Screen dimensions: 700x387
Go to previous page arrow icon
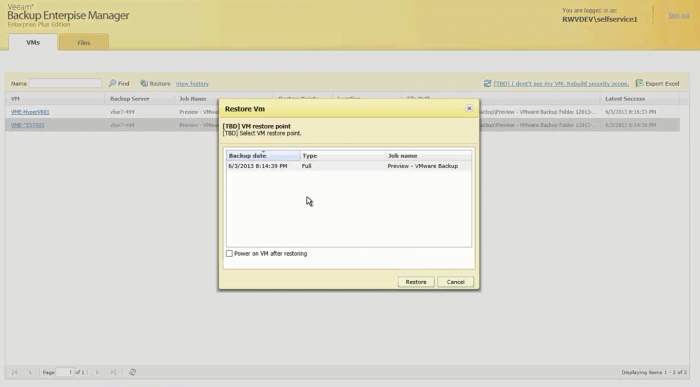[x=30, y=372]
